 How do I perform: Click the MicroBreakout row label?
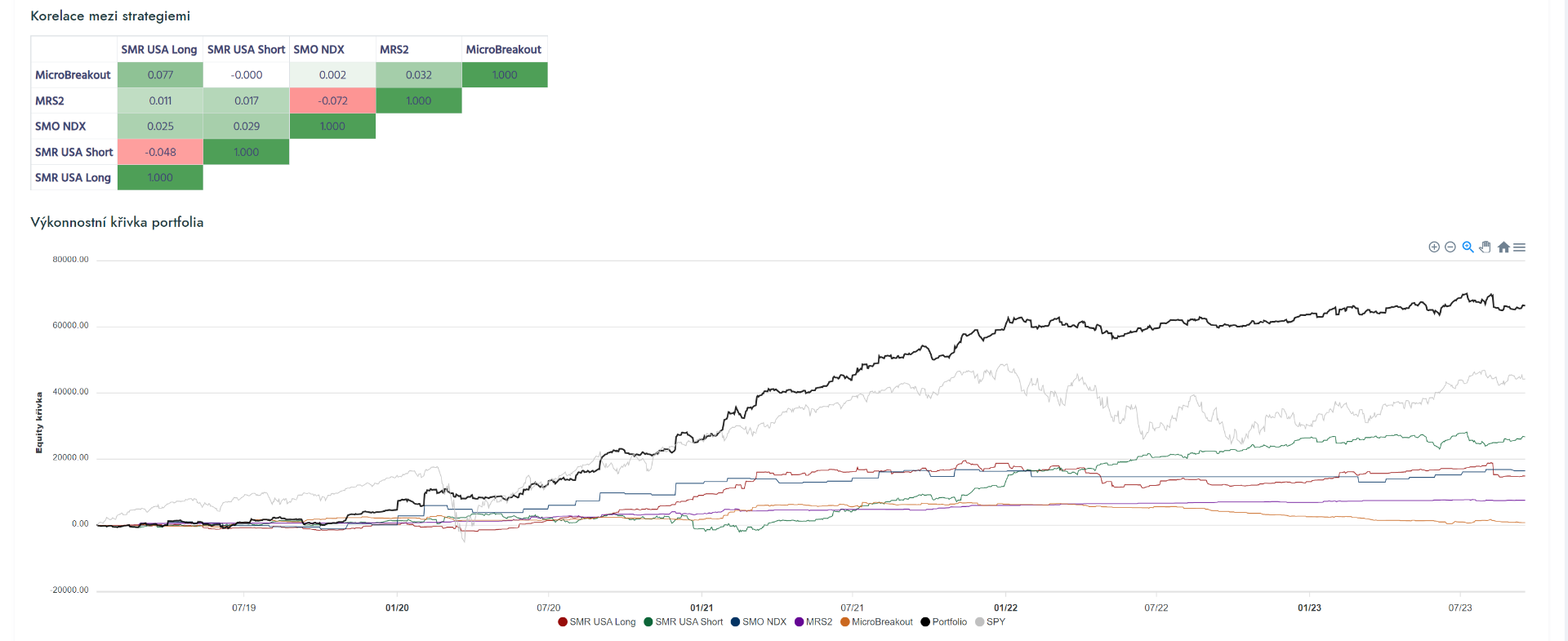[x=73, y=75]
